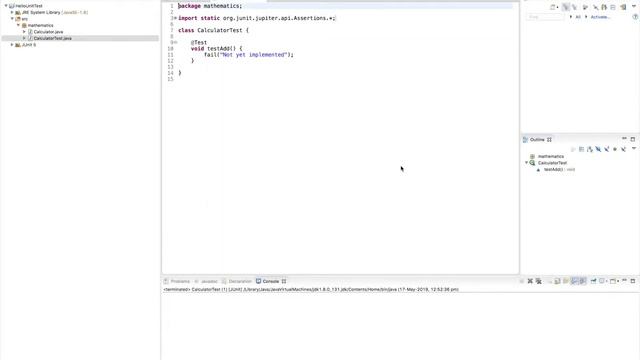Viewport: 640px width, 360px height.
Task: Expand the Calculator.java node
Action: click(x=24, y=31)
